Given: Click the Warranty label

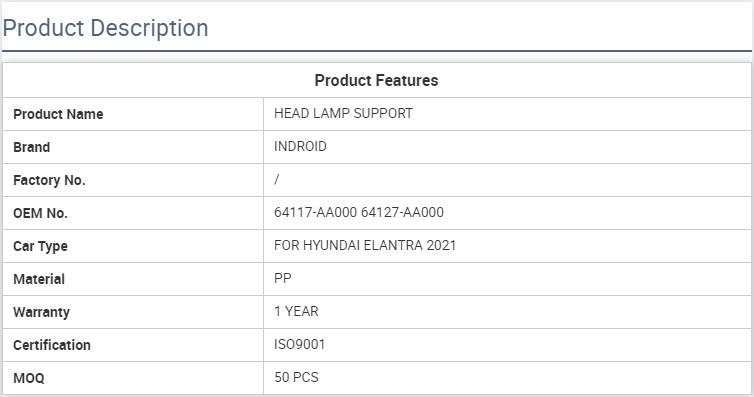Looking at the screenshot, I should tap(41, 312).
